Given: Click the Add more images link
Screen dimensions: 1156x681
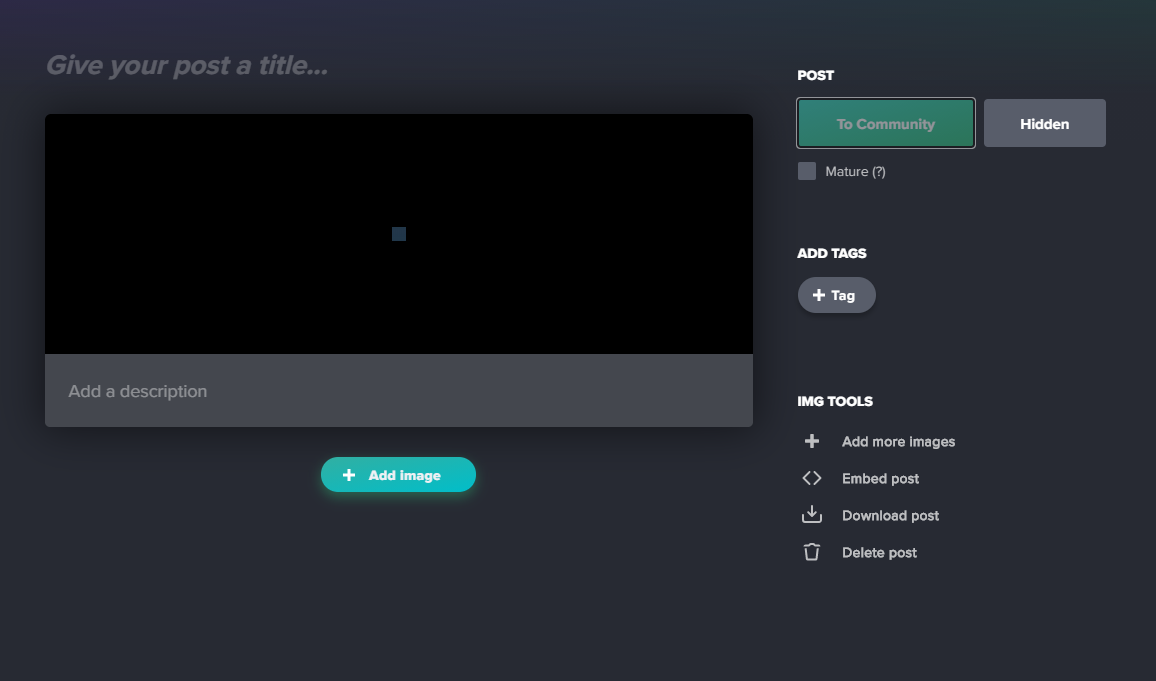Looking at the screenshot, I should [898, 441].
